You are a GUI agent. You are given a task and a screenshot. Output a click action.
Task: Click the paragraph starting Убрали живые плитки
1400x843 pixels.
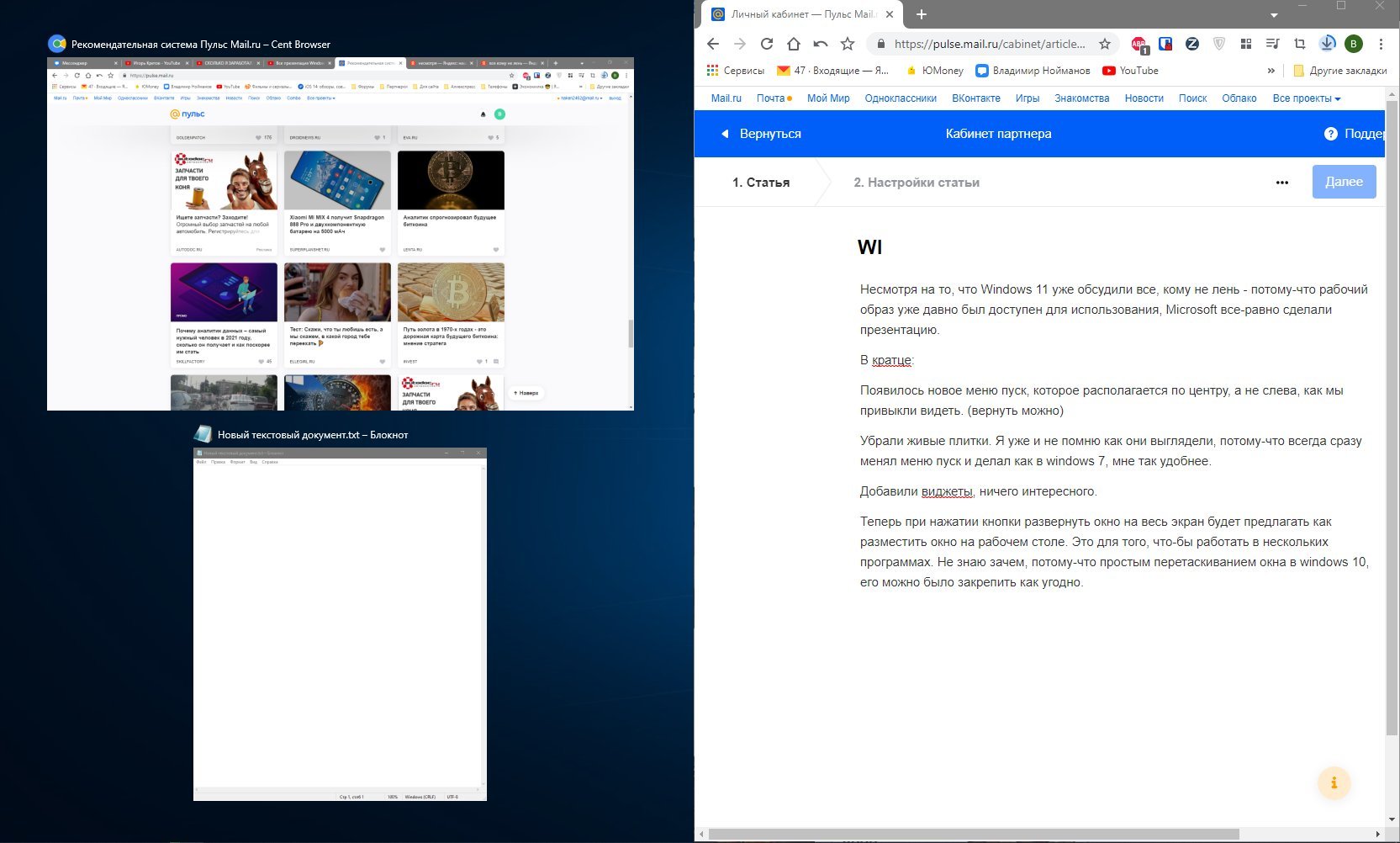click(1111, 451)
